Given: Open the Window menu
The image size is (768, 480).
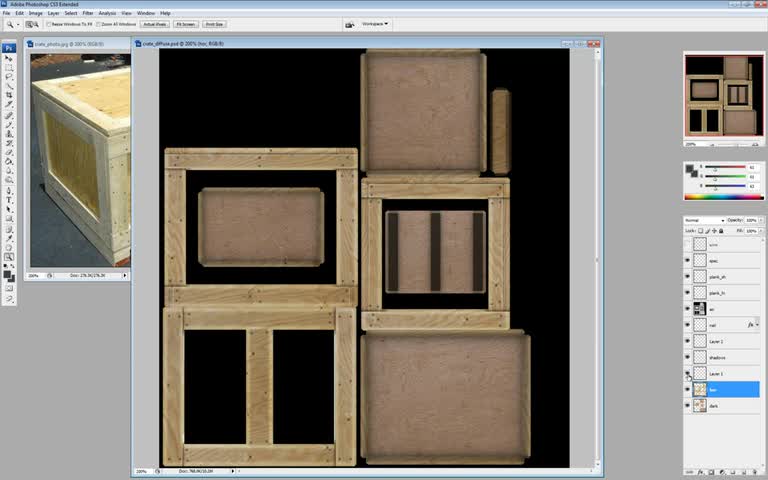Looking at the screenshot, I should point(146,13).
